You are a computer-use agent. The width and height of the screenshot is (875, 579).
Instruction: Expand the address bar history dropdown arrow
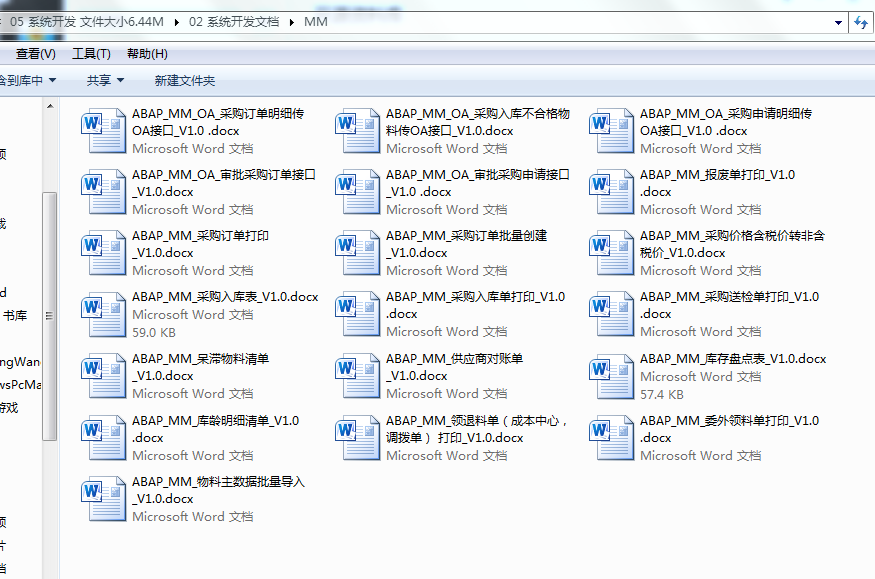tap(838, 22)
